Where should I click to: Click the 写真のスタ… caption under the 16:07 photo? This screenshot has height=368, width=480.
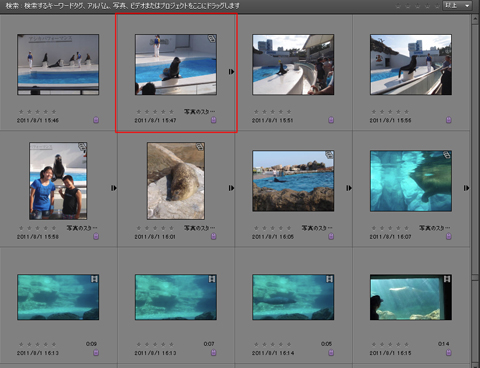(434, 228)
